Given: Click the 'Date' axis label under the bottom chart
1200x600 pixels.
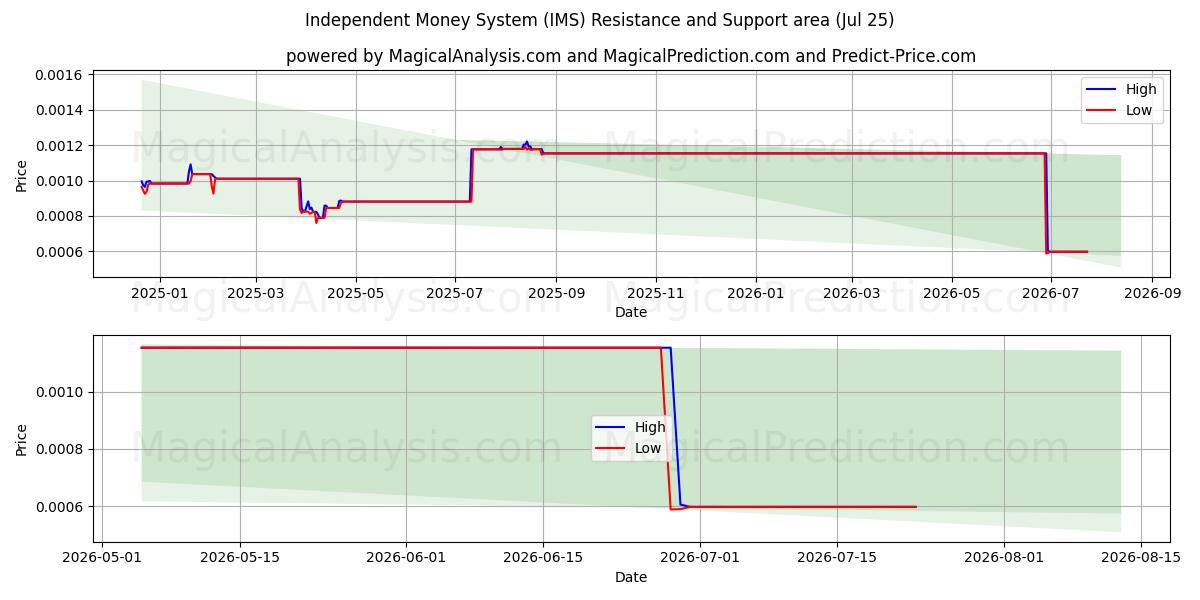Looking at the screenshot, I should pyautogui.click(x=631, y=577).
